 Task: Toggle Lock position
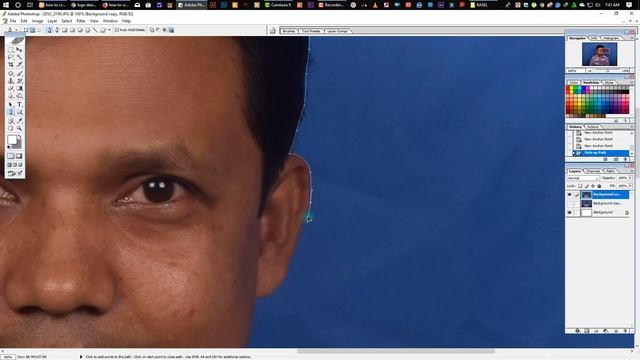point(593,186)
